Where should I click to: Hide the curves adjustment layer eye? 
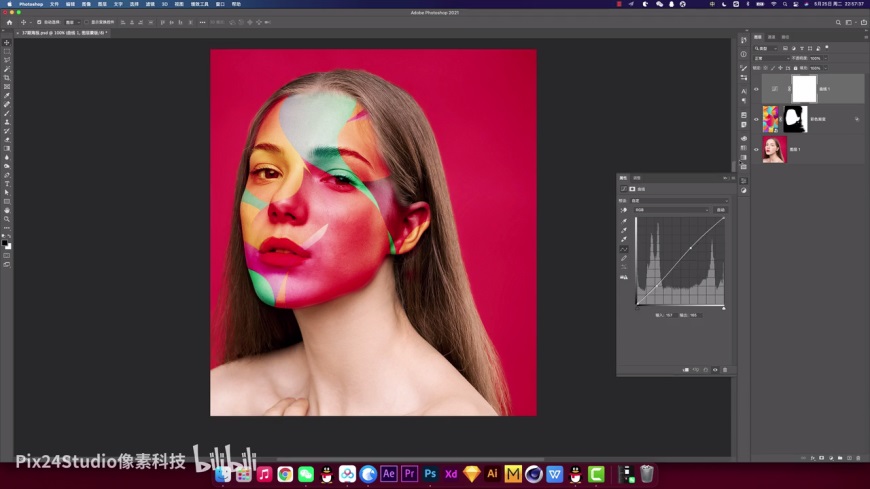click(x=756, y=89)
